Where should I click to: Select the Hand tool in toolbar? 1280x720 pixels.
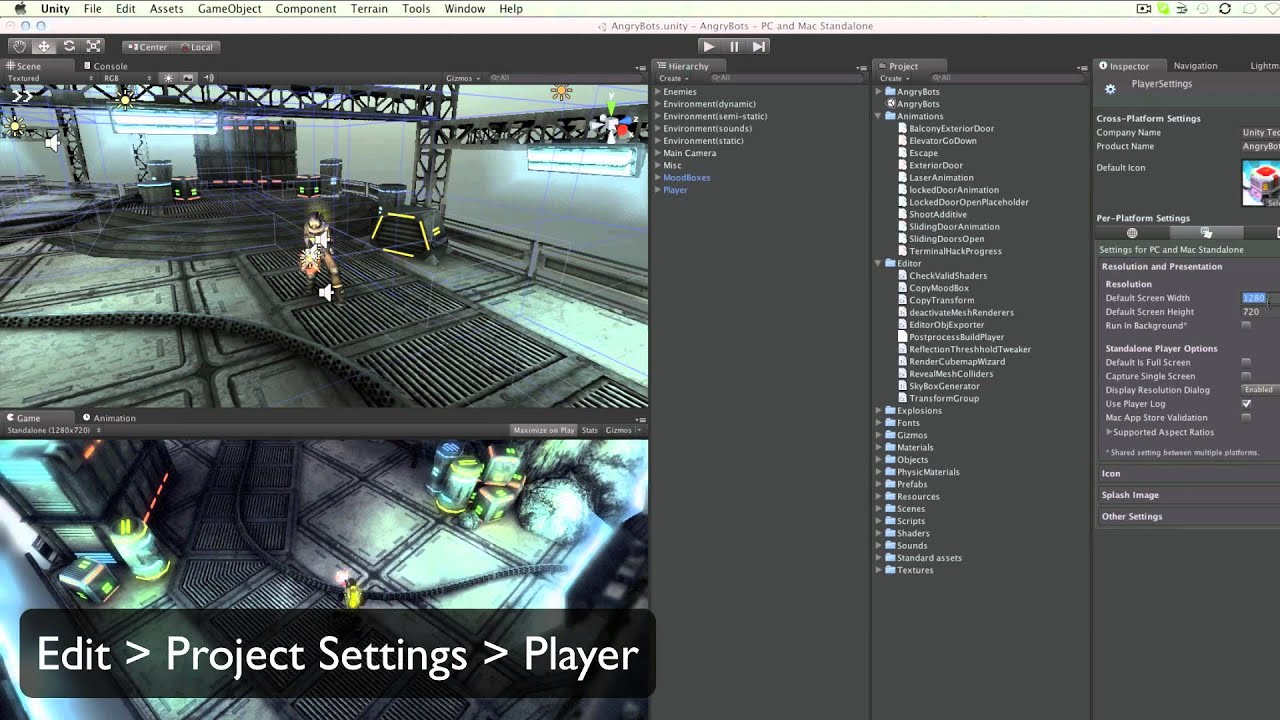pos(20,46)
